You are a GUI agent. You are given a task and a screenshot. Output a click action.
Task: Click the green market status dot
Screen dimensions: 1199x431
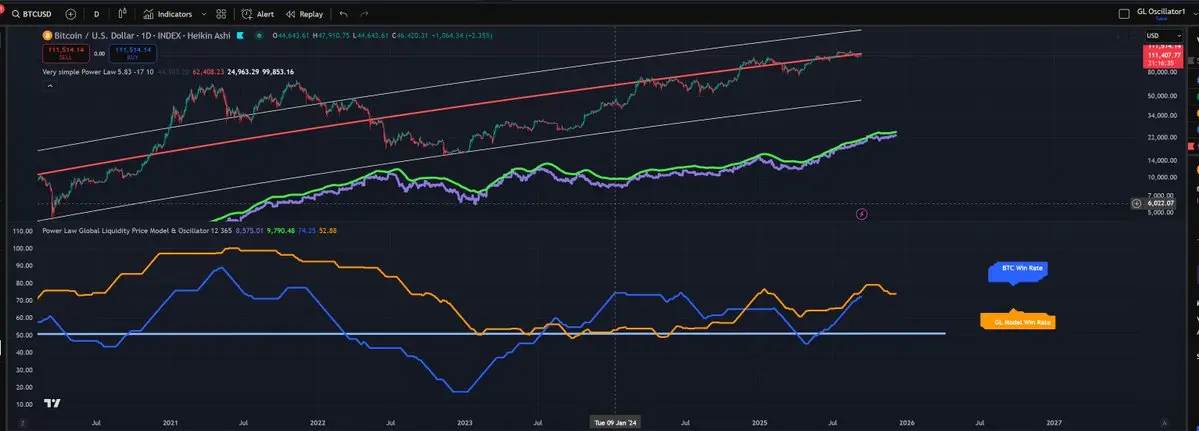(x=261, y=35)
